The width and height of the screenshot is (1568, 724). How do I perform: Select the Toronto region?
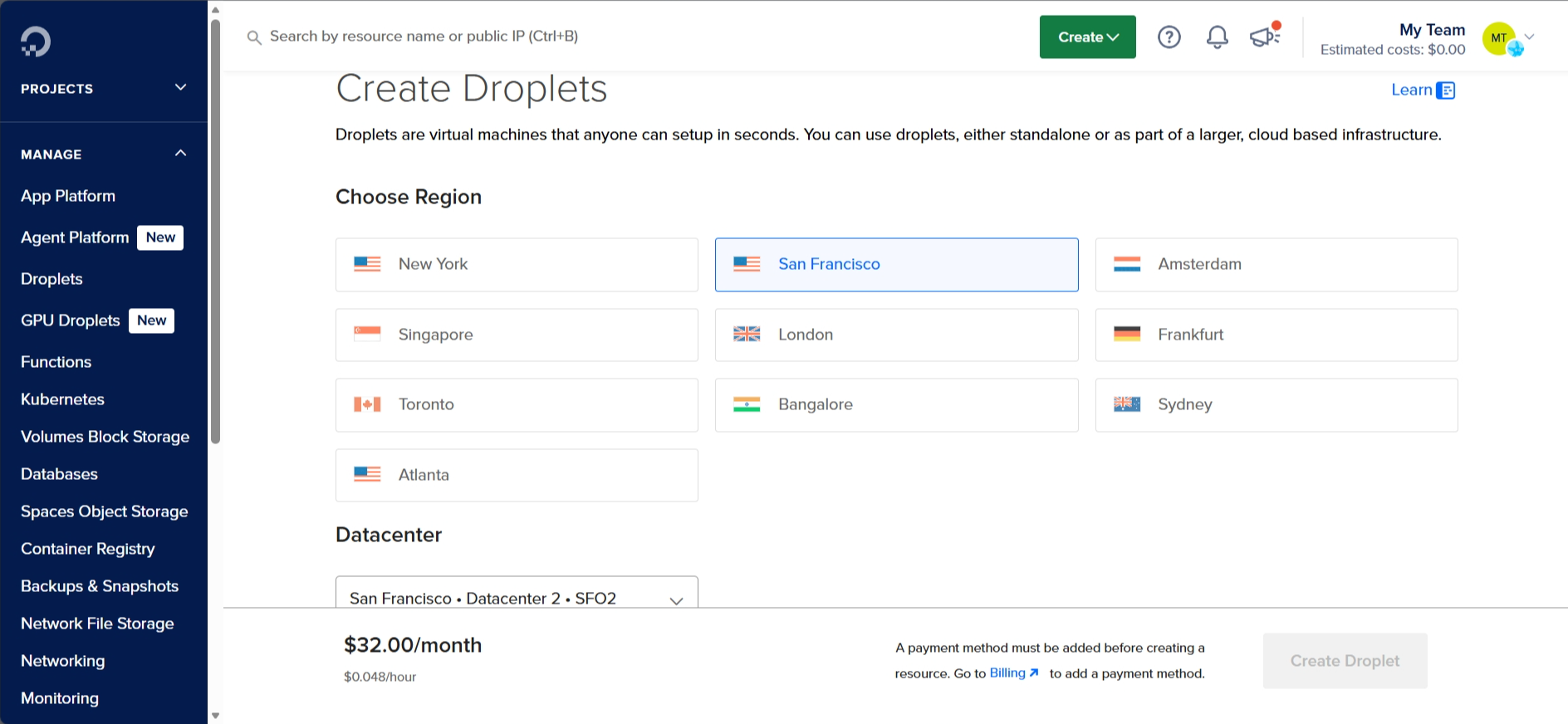(x=517, y=405)
